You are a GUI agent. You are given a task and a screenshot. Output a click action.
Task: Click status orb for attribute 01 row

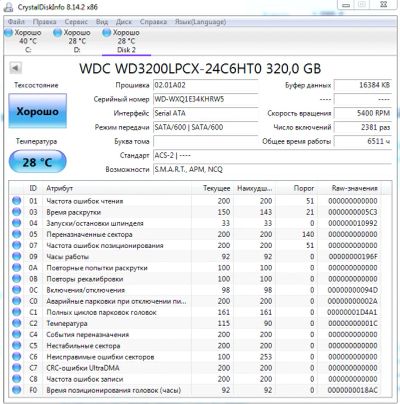pyautogui.click(x=16, y=201)
